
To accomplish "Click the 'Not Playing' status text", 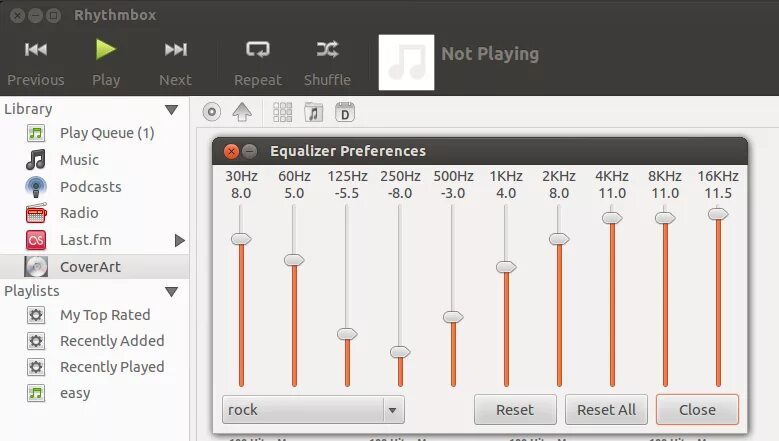I will (490, 54).
